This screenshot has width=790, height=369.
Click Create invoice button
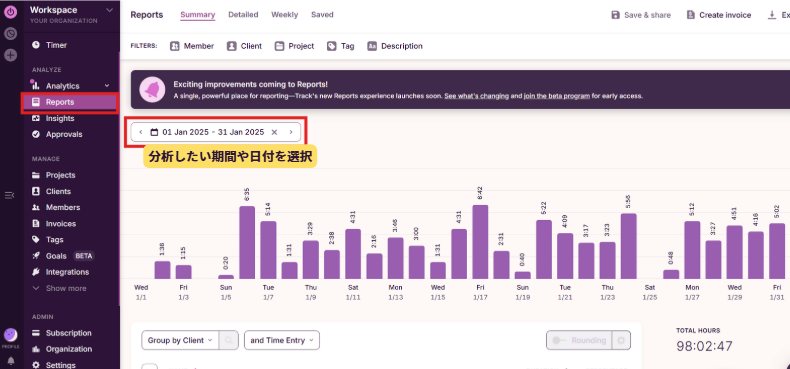[x=719, y=15]
